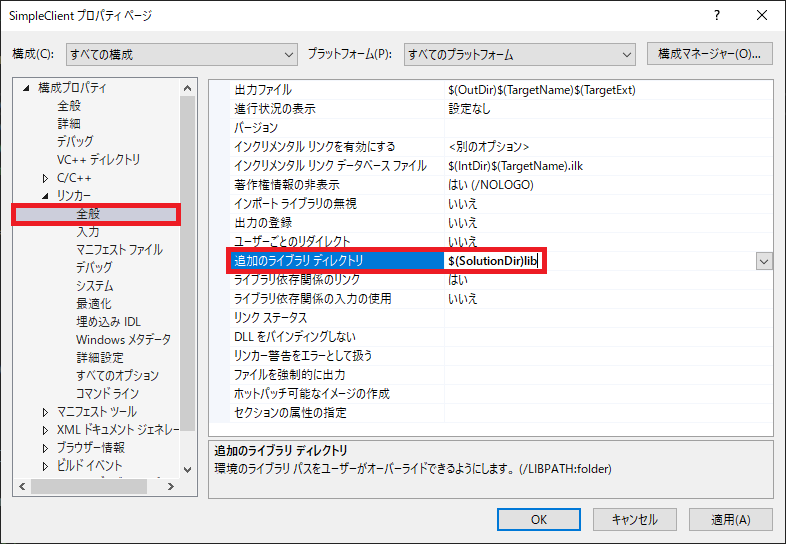Collapse the 構成プロパティ root node
This screenshot has width=786, height=544.
point(26,88)
